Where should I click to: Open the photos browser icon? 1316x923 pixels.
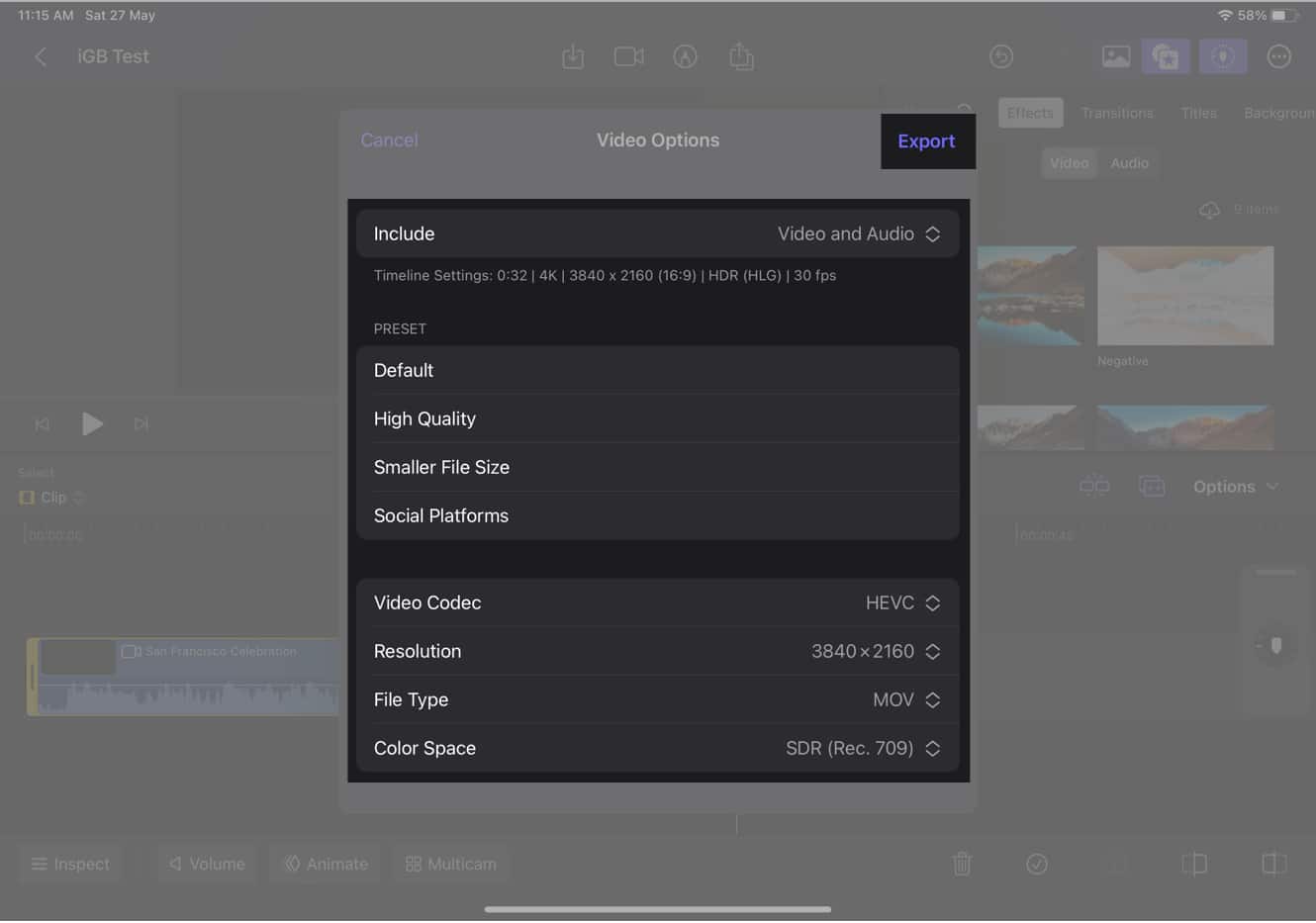click(1116, 56)
